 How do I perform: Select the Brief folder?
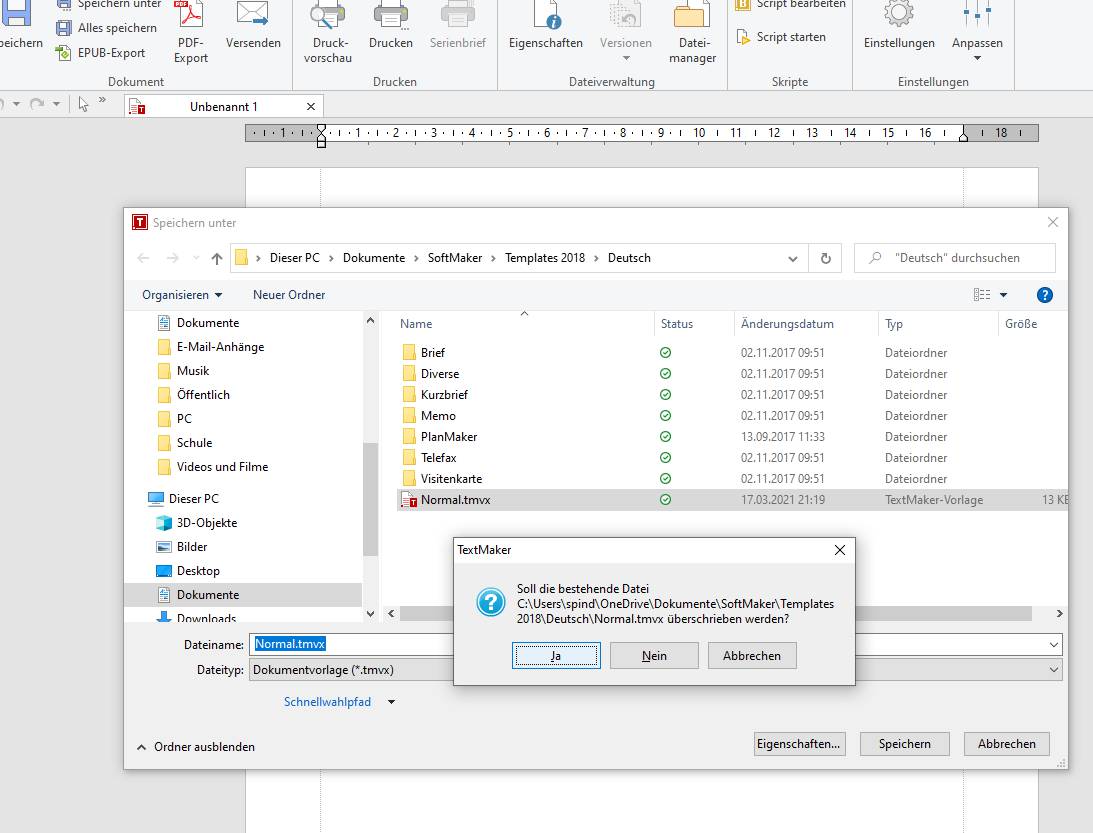432,353
